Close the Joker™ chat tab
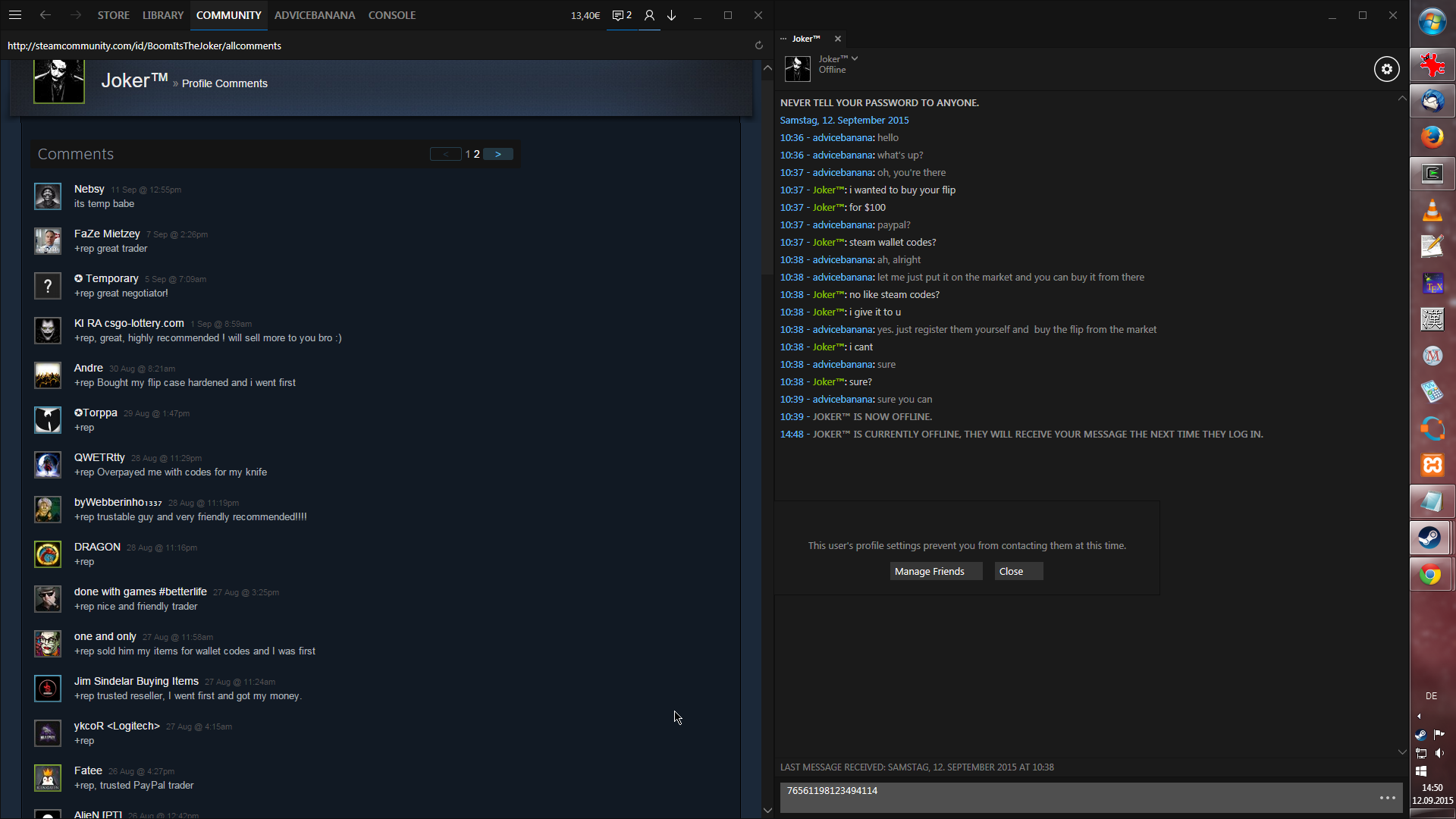The width and height of the screenshot is (1456, 819). coord(838,39)
